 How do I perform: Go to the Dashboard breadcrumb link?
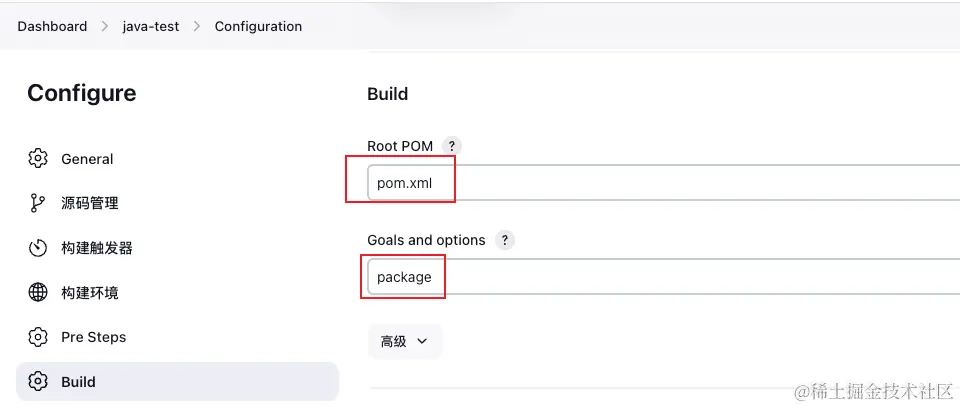tap(52, 27)
